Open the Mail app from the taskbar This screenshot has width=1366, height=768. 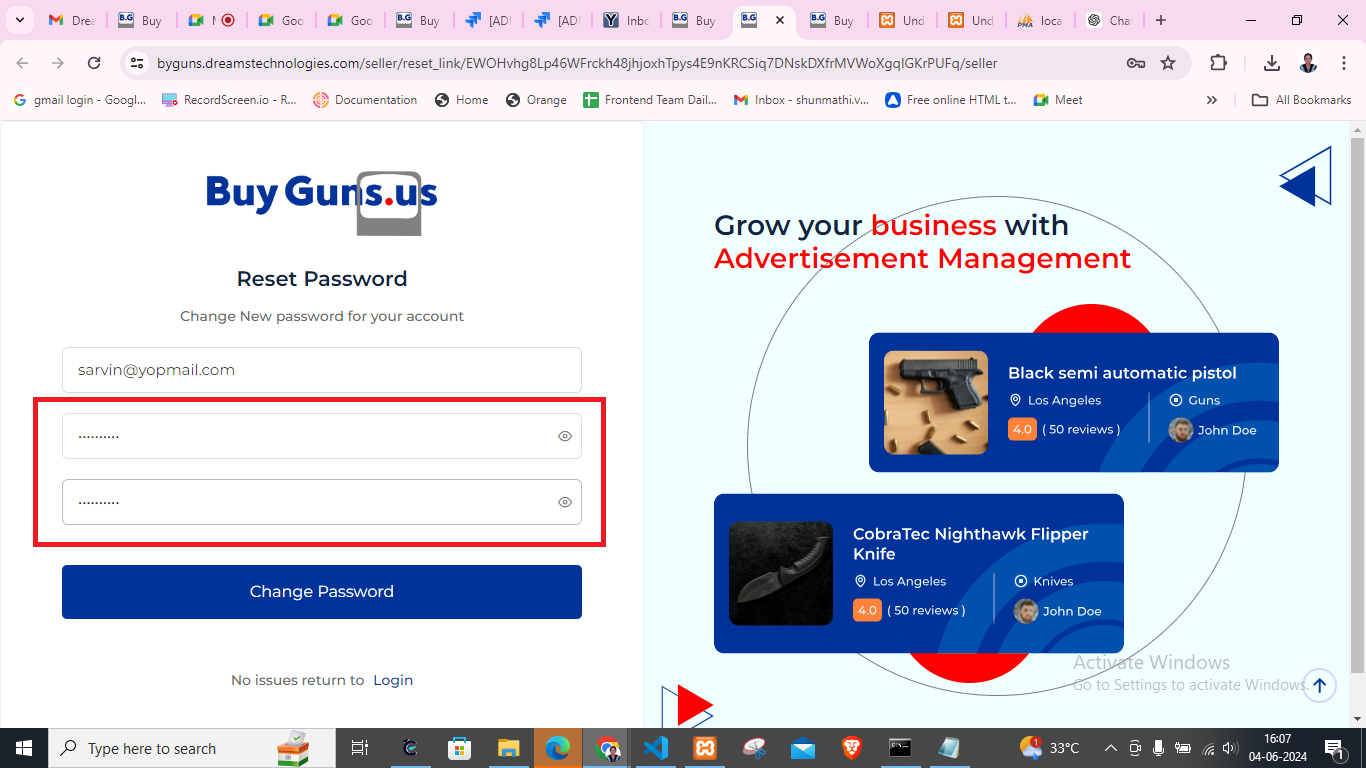(x=802, y=748)
